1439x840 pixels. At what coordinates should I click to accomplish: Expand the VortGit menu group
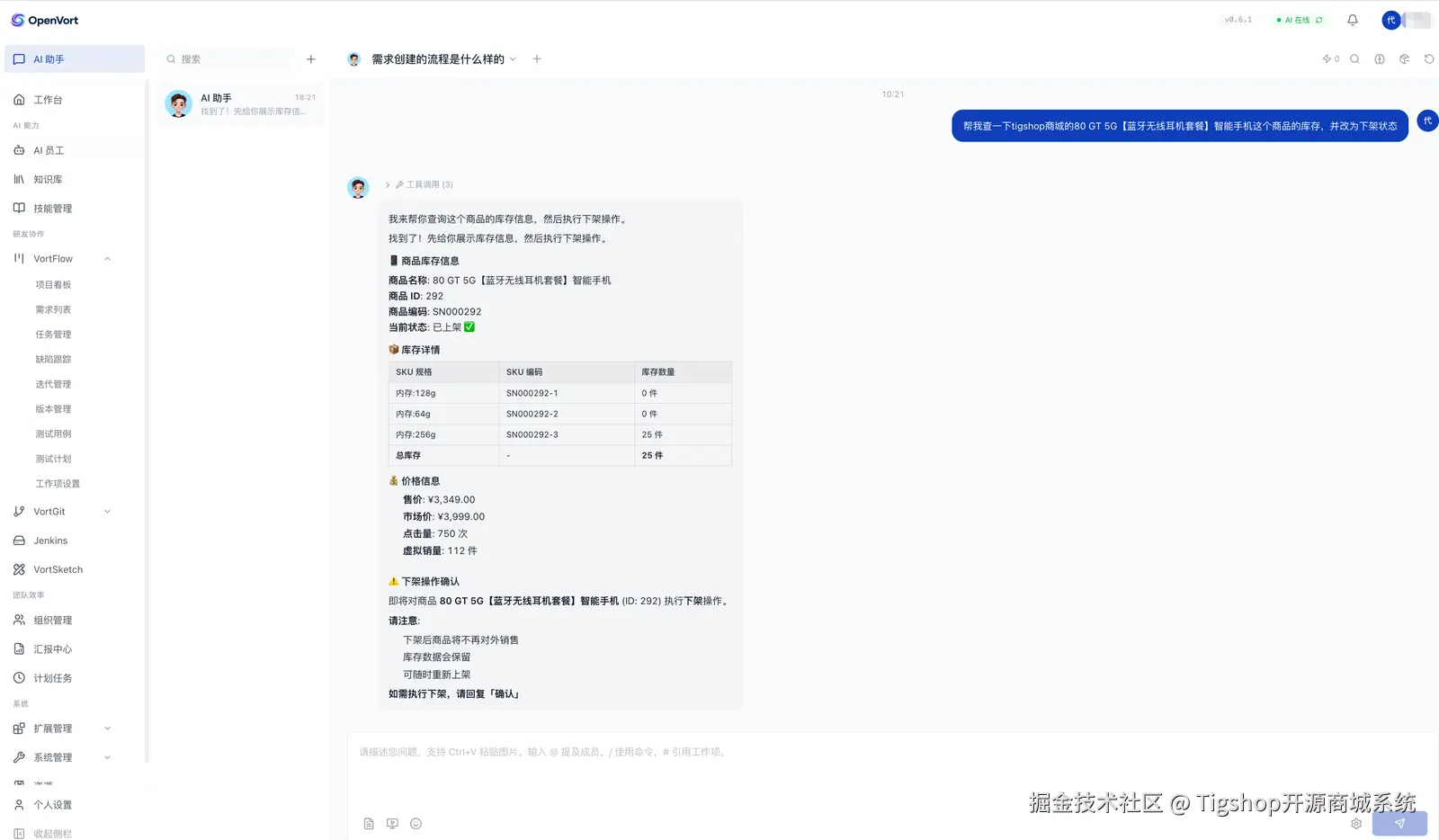pos(107,512)
